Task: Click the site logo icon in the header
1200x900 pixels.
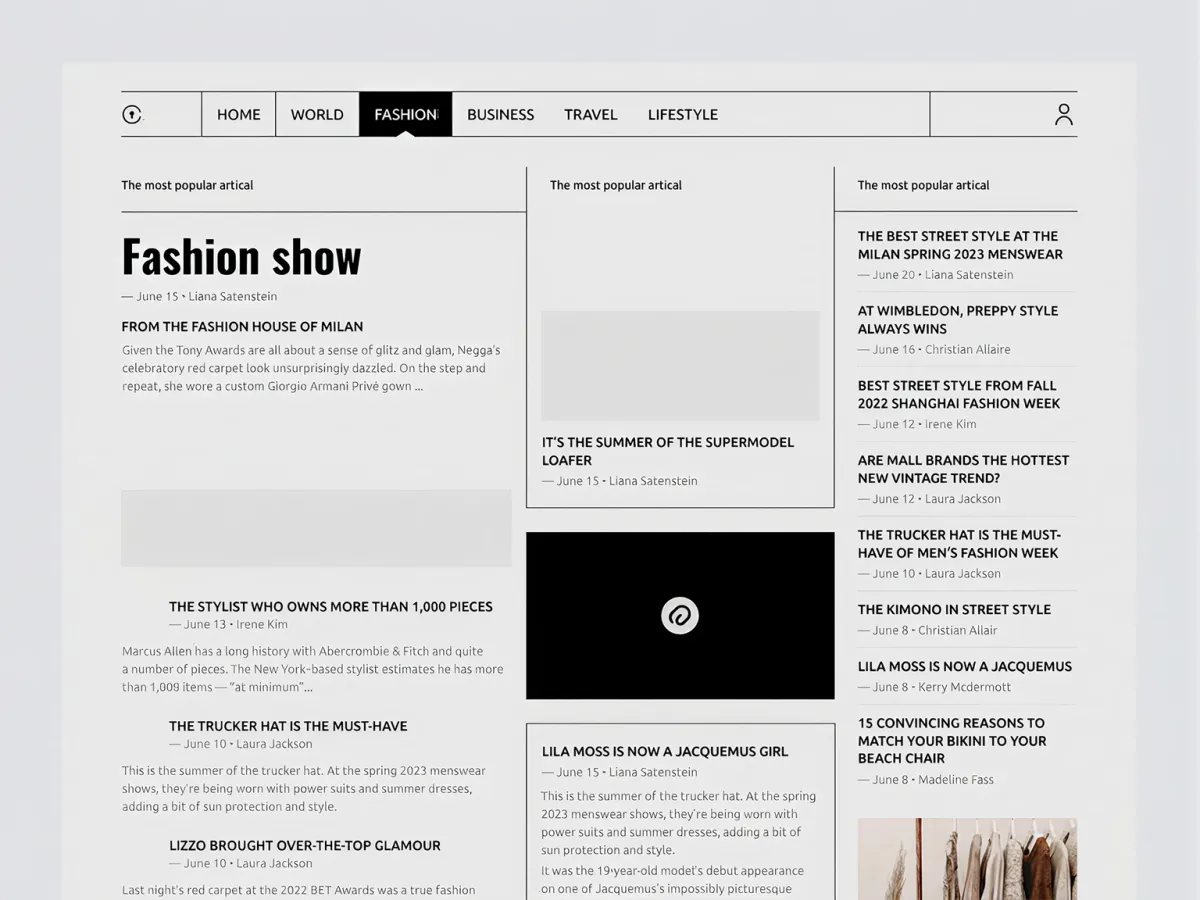Action: (x=132, y=114)
